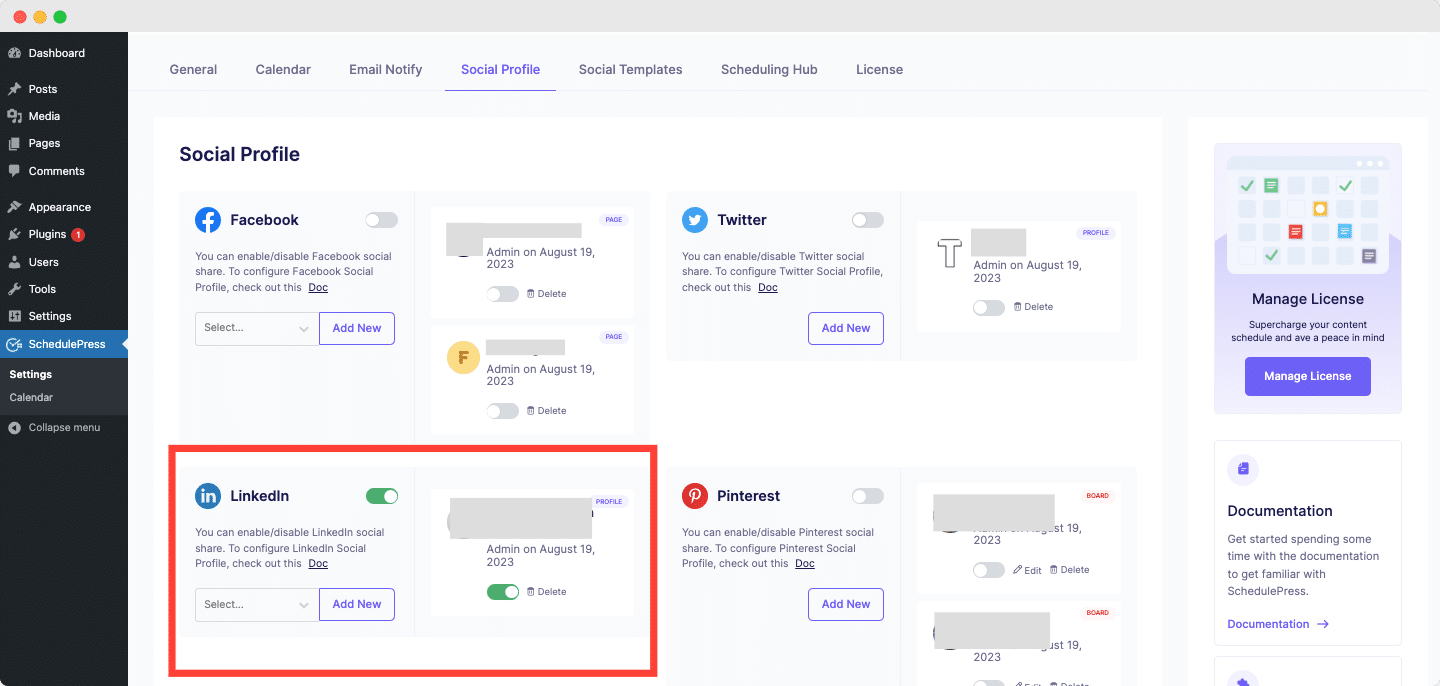Click the Facebook logo icon

[x=208, y=220]
